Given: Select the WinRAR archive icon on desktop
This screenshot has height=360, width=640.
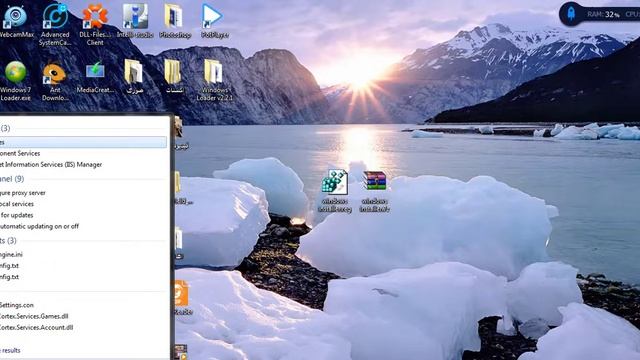Looking at the screenshot, I should click(375, 191).
